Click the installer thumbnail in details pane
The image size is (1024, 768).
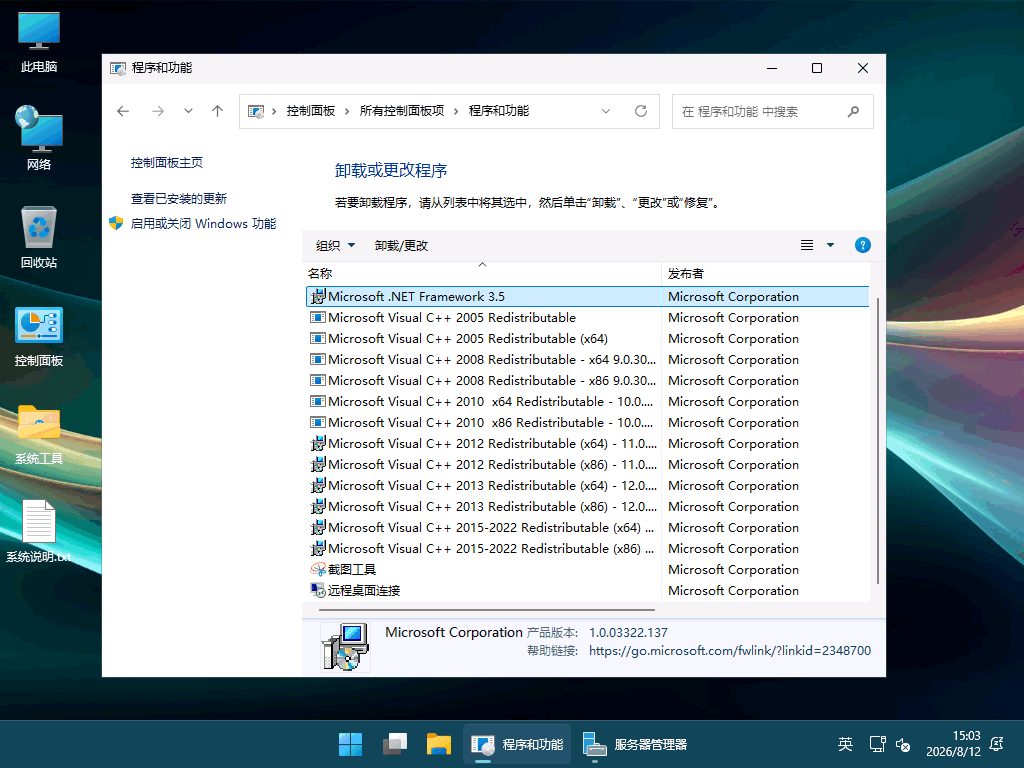345,646
